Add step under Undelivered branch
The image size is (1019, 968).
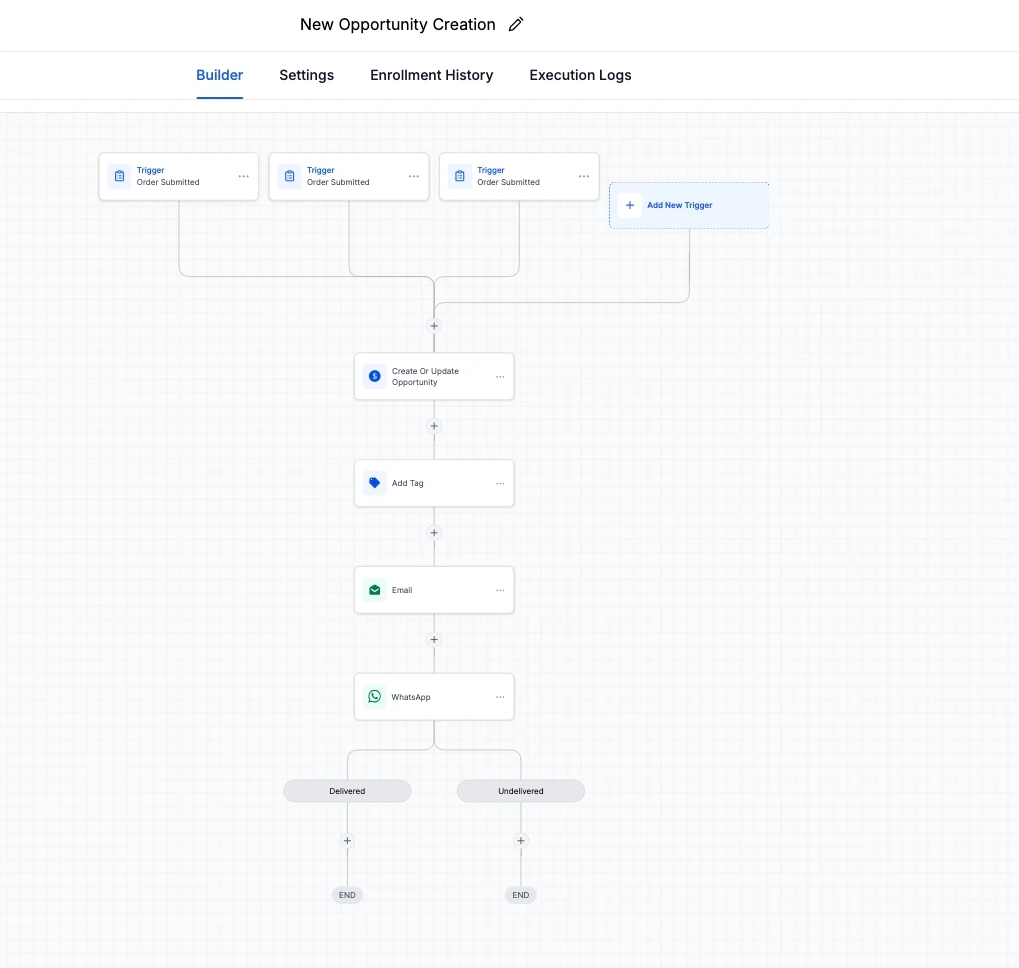tap(521, 841)
